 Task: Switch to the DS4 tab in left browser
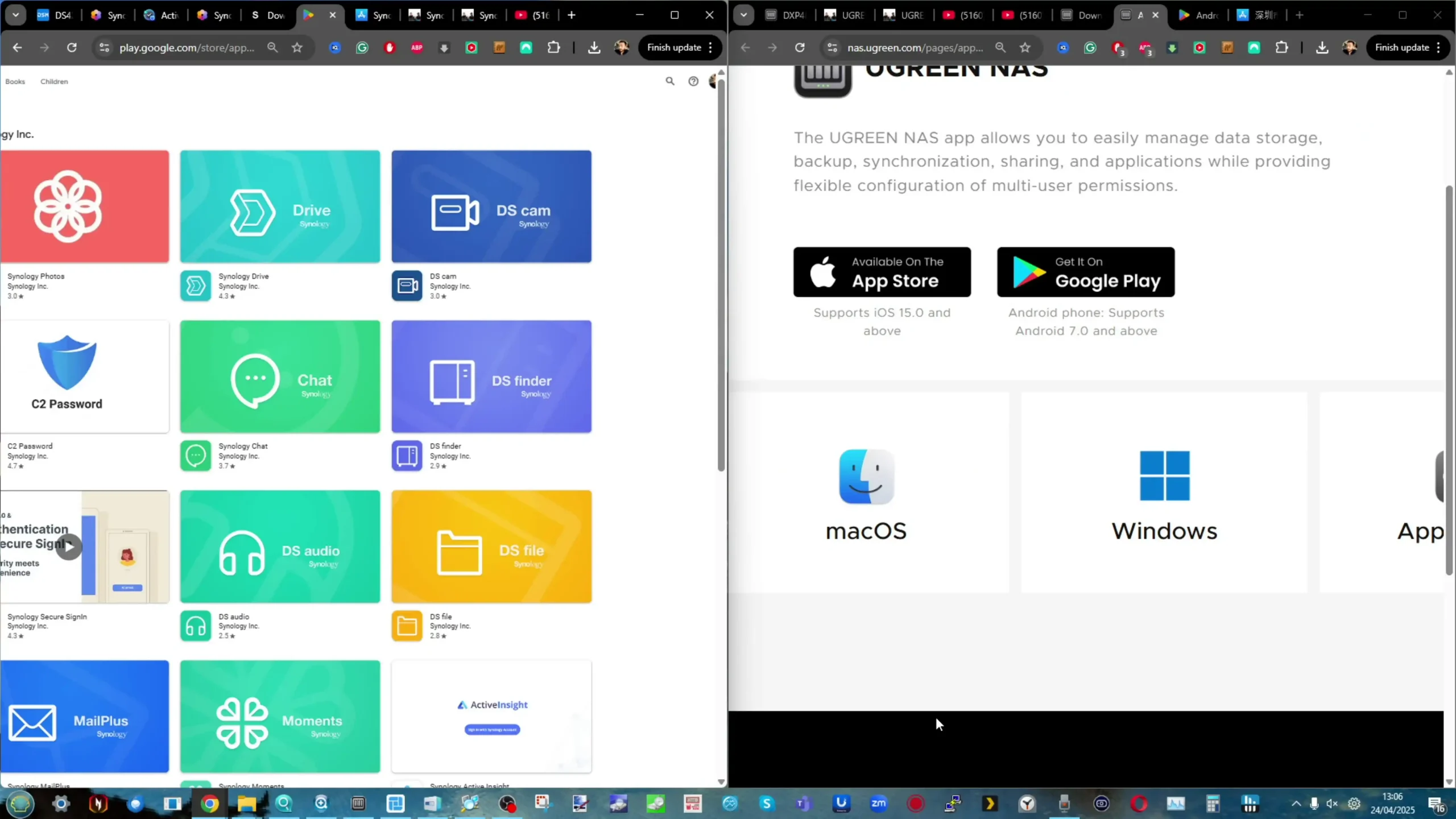[54, 15]
